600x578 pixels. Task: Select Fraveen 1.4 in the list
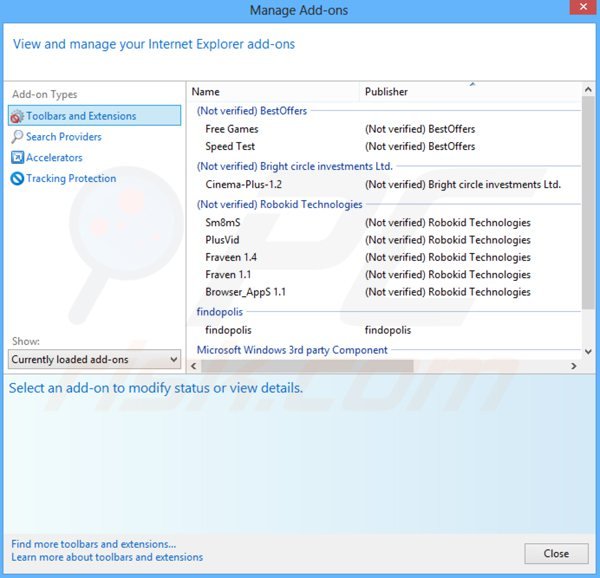[x=230, y=257]
